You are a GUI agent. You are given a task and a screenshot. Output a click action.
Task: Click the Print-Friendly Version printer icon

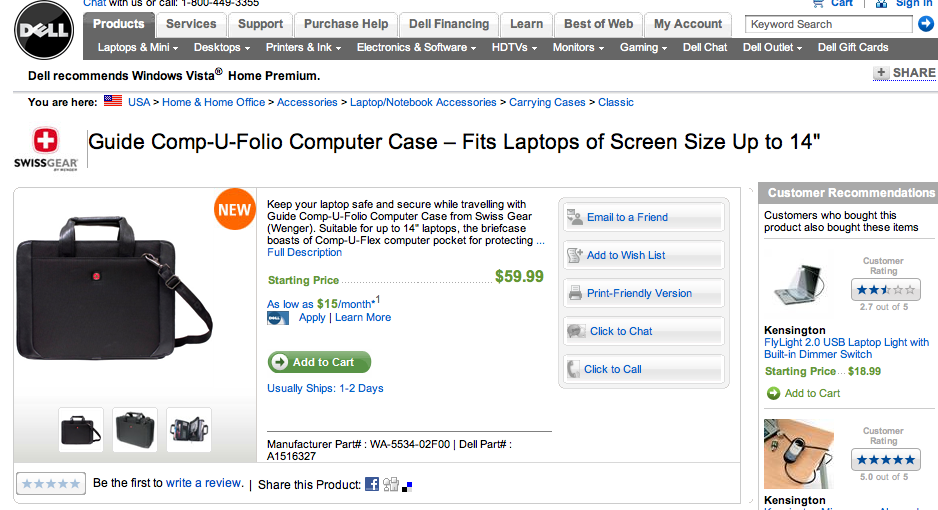(x=575, y=293)
